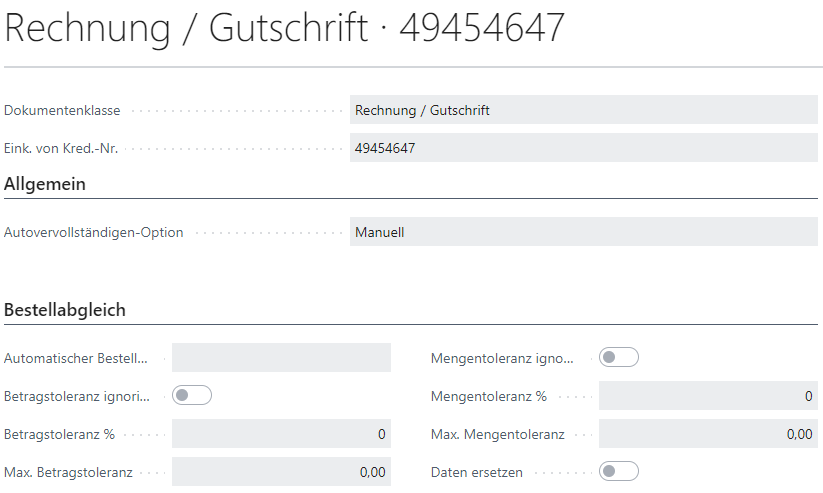This screenshot has height=493, width=823.
Task: Click the Max. Betragstoleranz input field
Action: click(x=281, y=472)
